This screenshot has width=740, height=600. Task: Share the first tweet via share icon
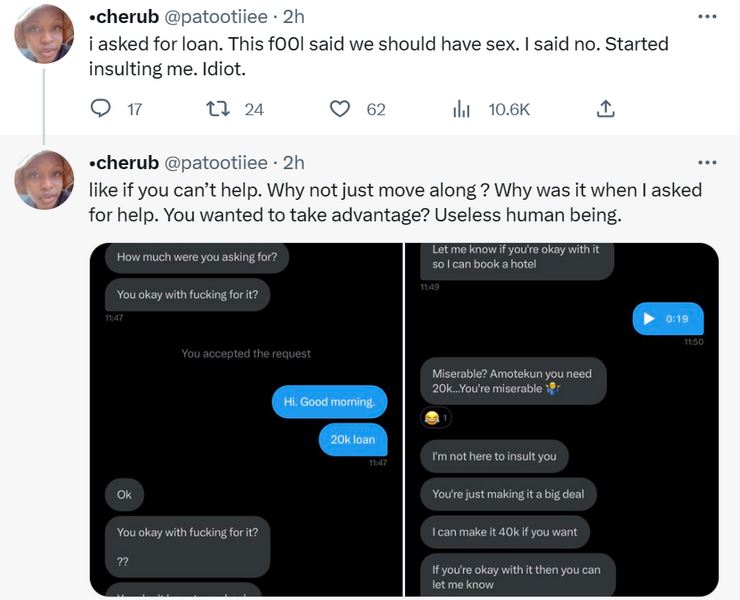click(605, 109)
